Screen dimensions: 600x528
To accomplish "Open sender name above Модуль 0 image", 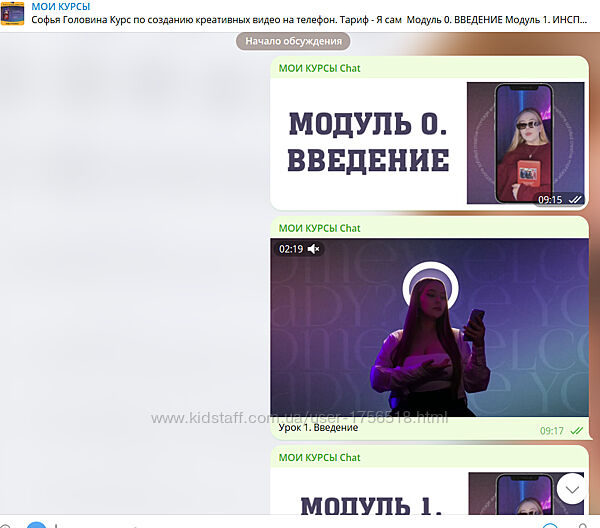I will pyautogui.click(x=319, y=68).
